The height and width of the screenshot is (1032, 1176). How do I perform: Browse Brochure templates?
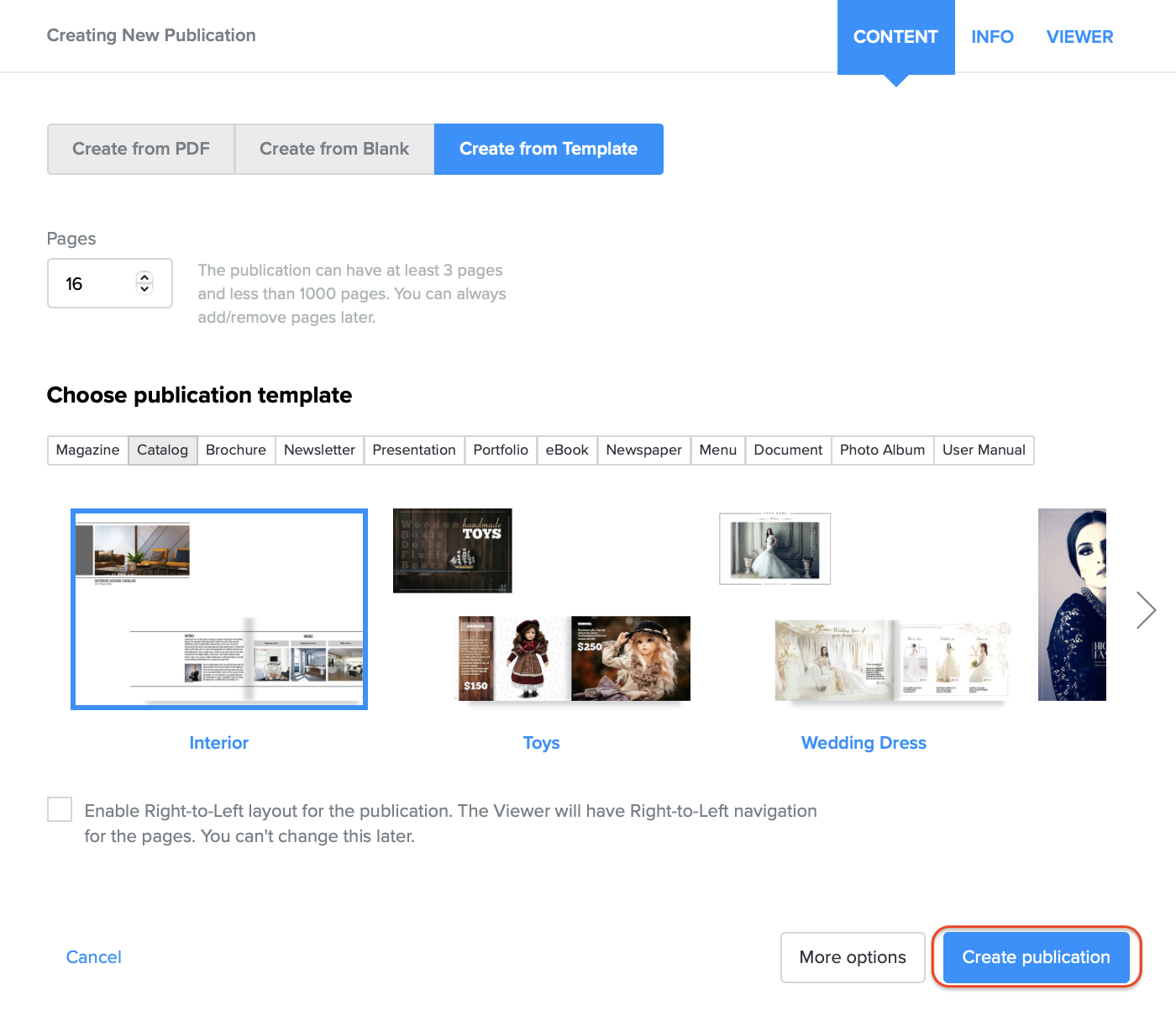235,450
